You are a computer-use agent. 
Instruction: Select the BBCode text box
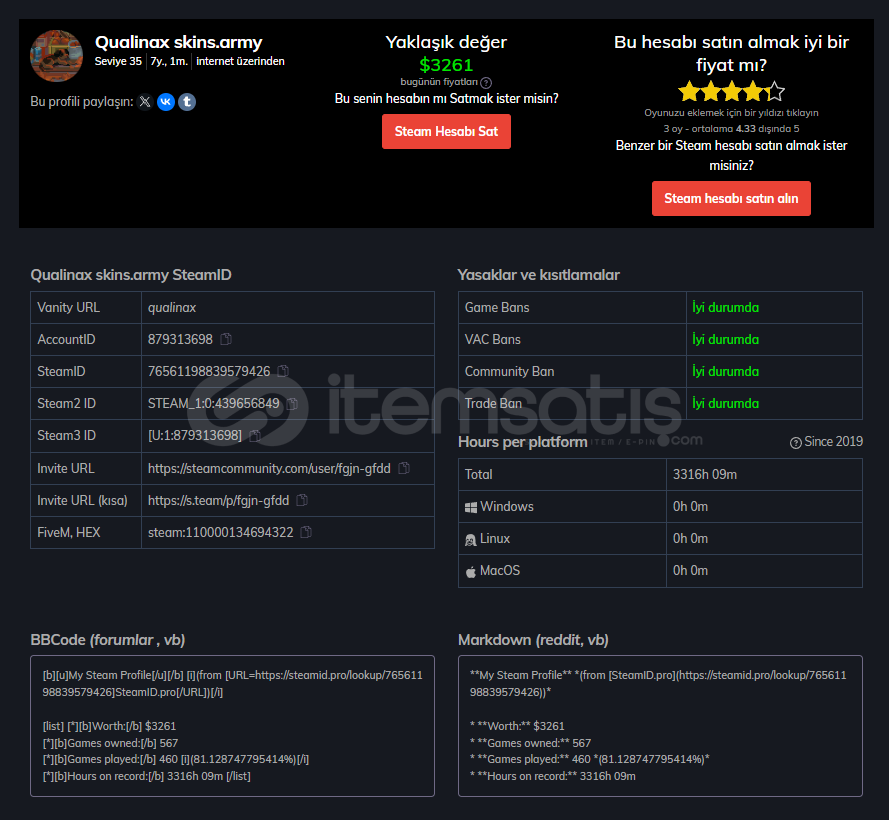232,726
